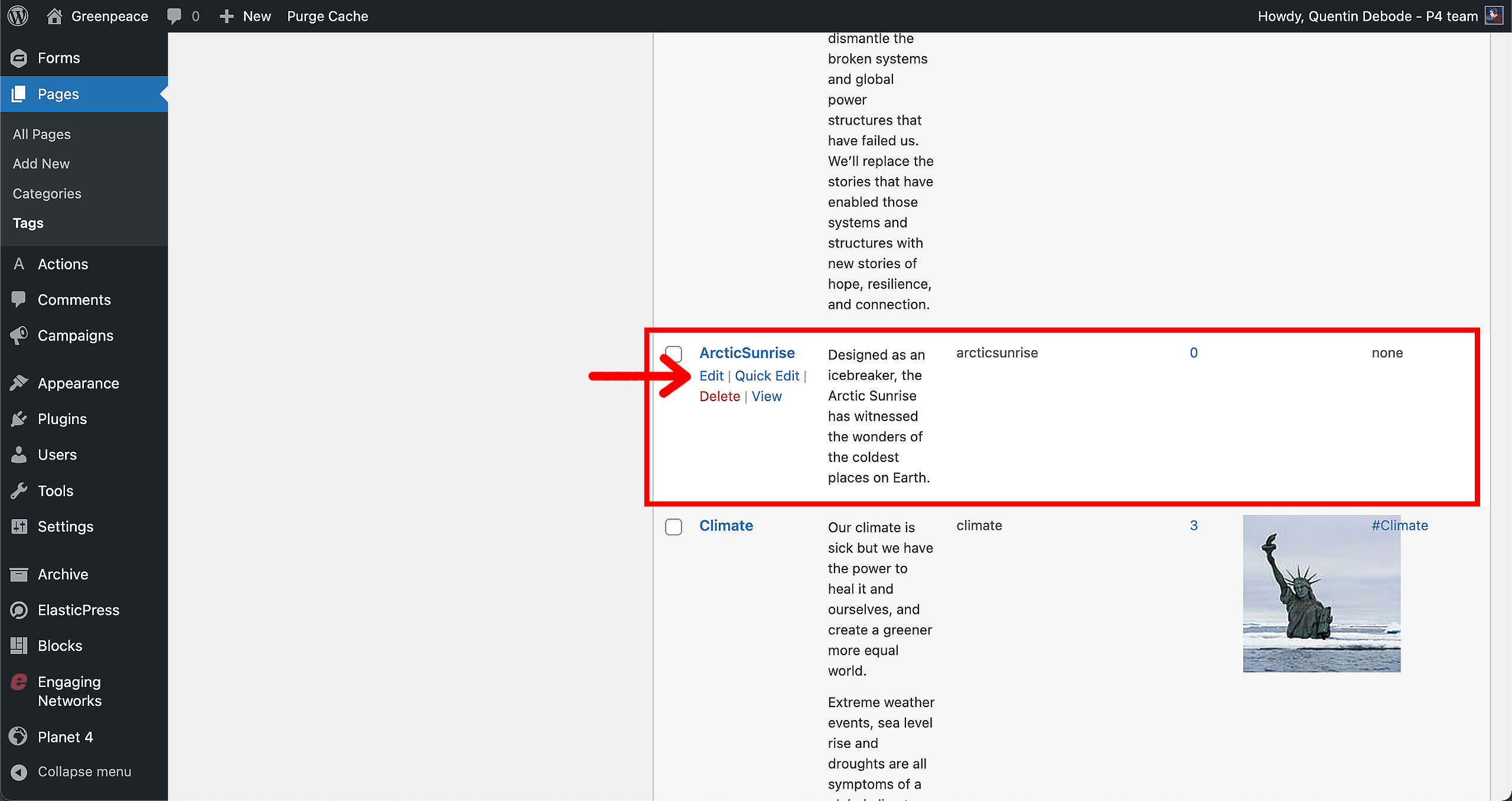Click the Climate count 3
The image size is (1512, 801).
click(x=1194, y=525)
